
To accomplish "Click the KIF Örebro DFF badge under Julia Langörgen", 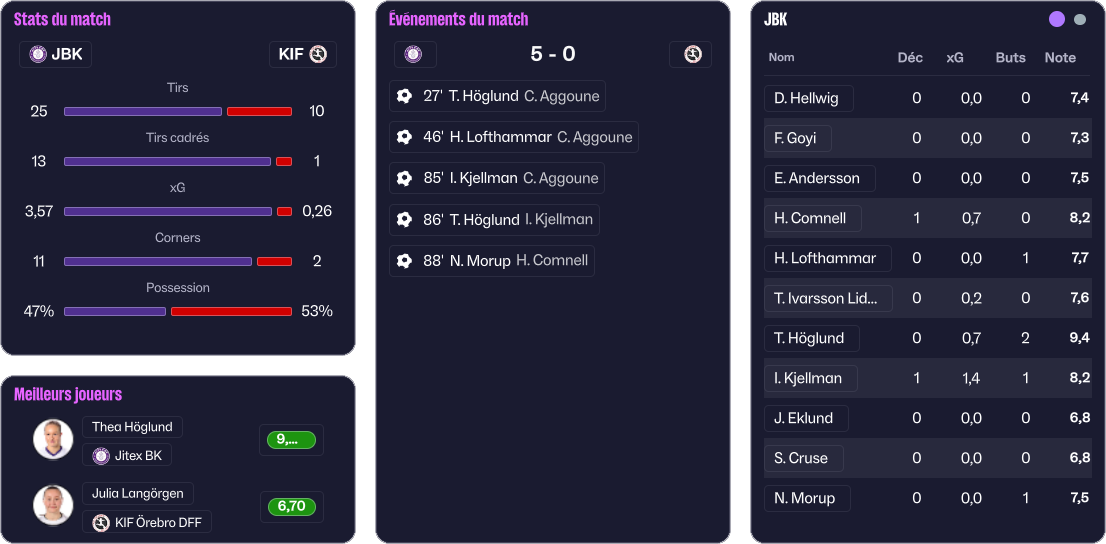I will coord(101,522).
